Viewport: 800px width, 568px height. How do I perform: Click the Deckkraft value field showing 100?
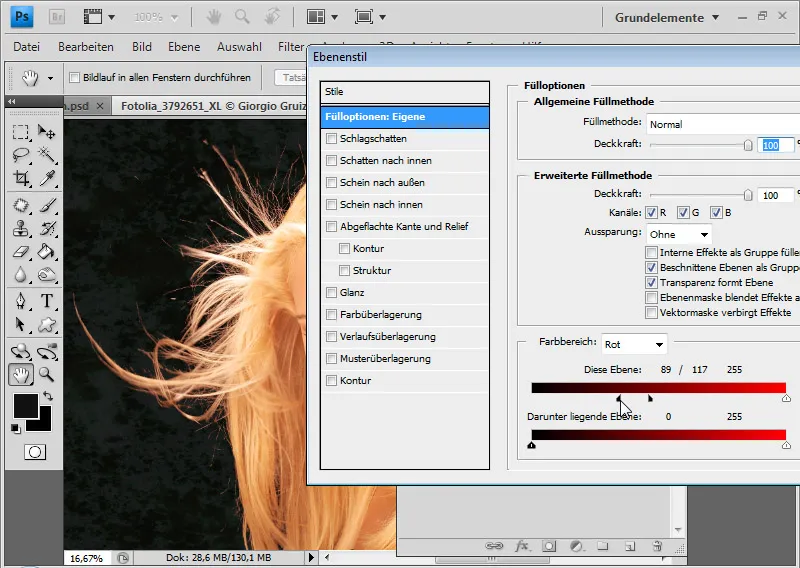pos(775,145)
